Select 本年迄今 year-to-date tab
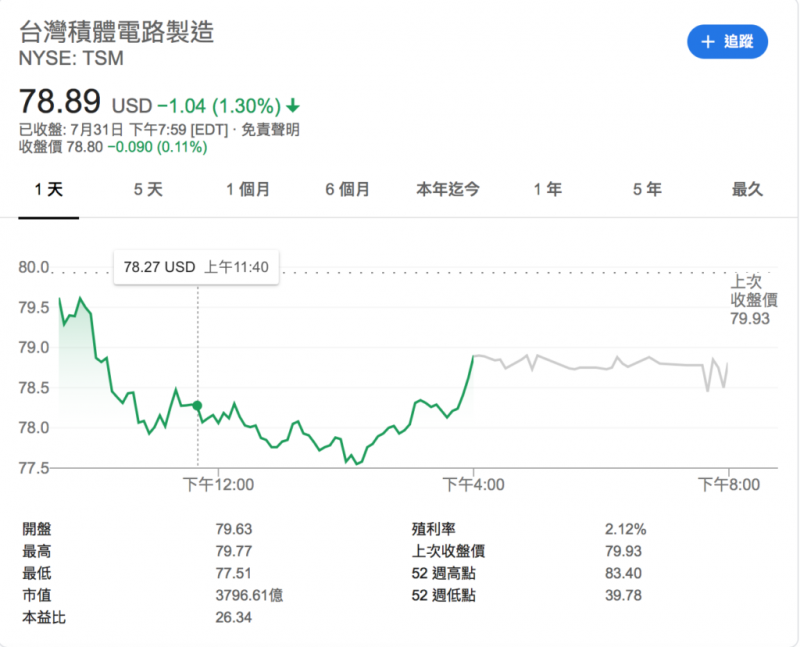800x647 pixels. click(447, 190)
